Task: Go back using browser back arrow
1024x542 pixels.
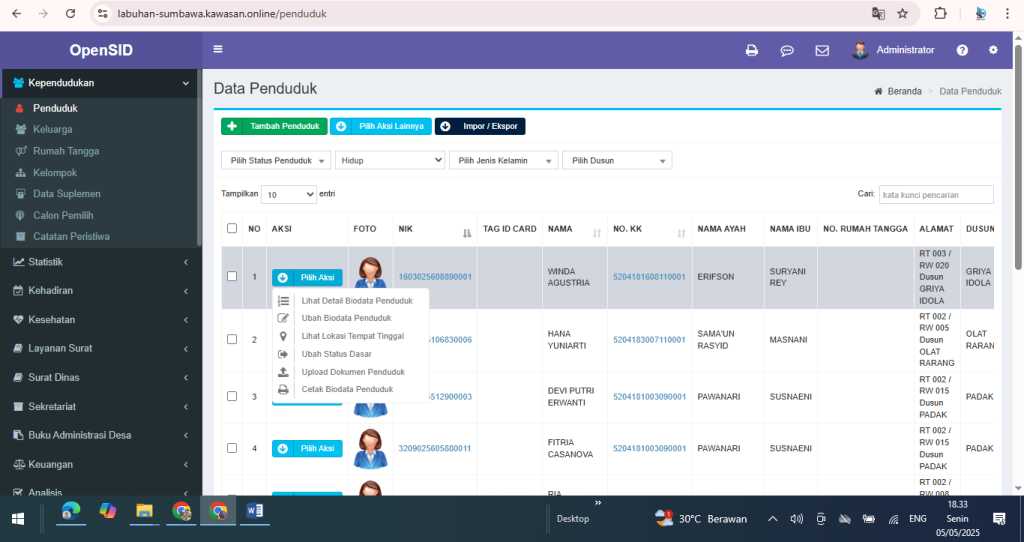Action: click(17, 13)
